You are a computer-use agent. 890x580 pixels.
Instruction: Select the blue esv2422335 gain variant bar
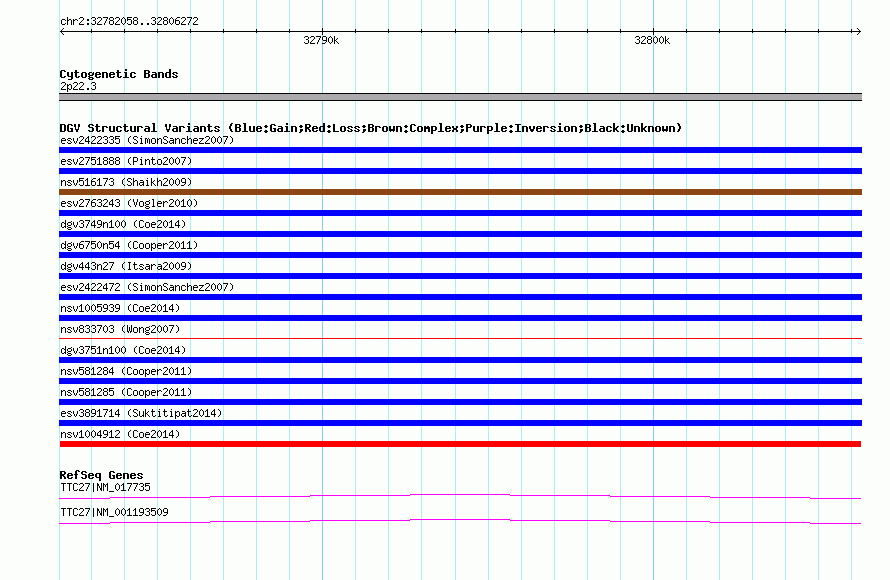tap(460, 150)
